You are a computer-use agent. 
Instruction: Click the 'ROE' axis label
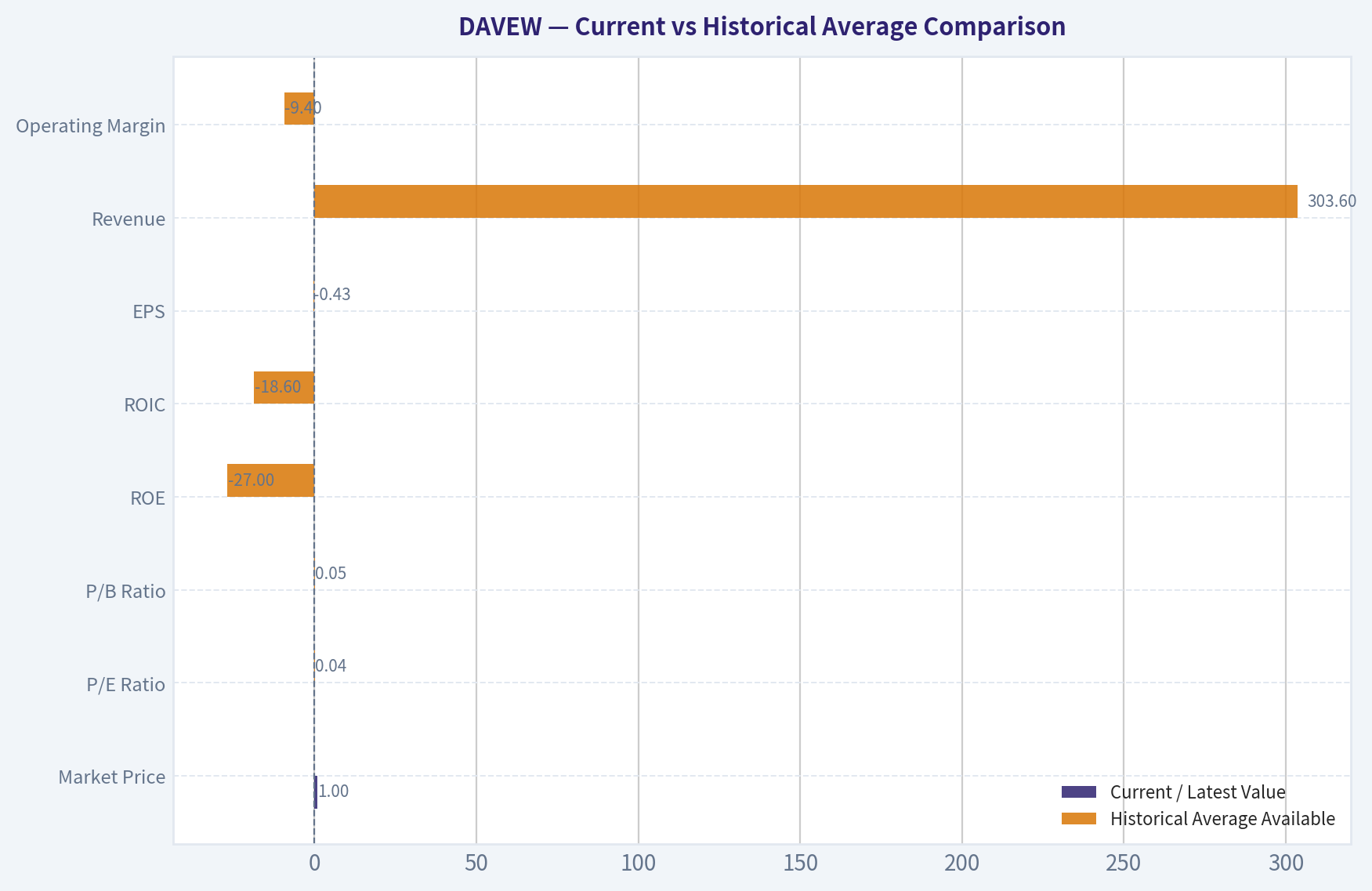(x=148, y=498)
